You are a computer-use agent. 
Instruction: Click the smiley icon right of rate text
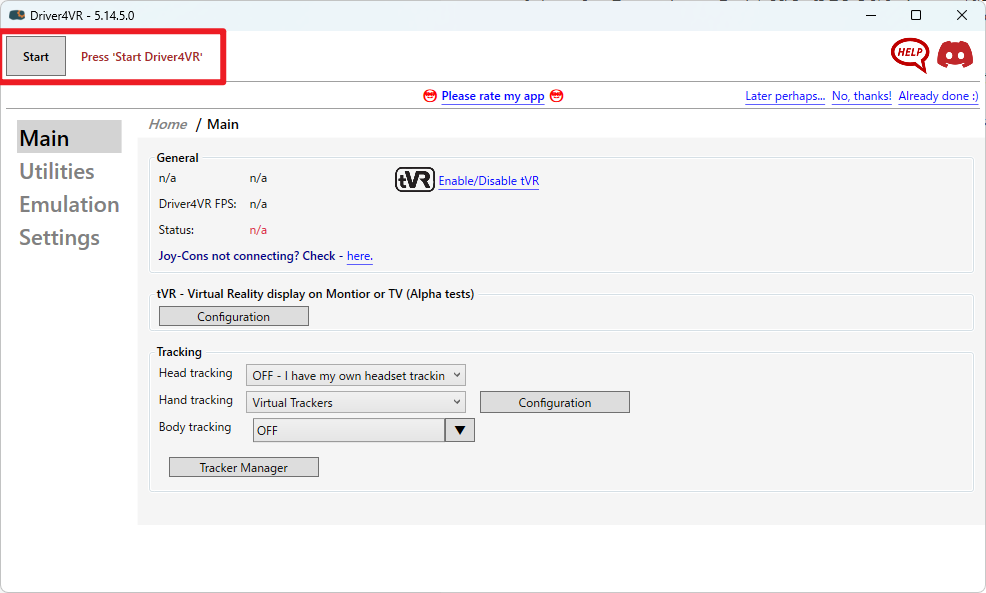(557, 96)
